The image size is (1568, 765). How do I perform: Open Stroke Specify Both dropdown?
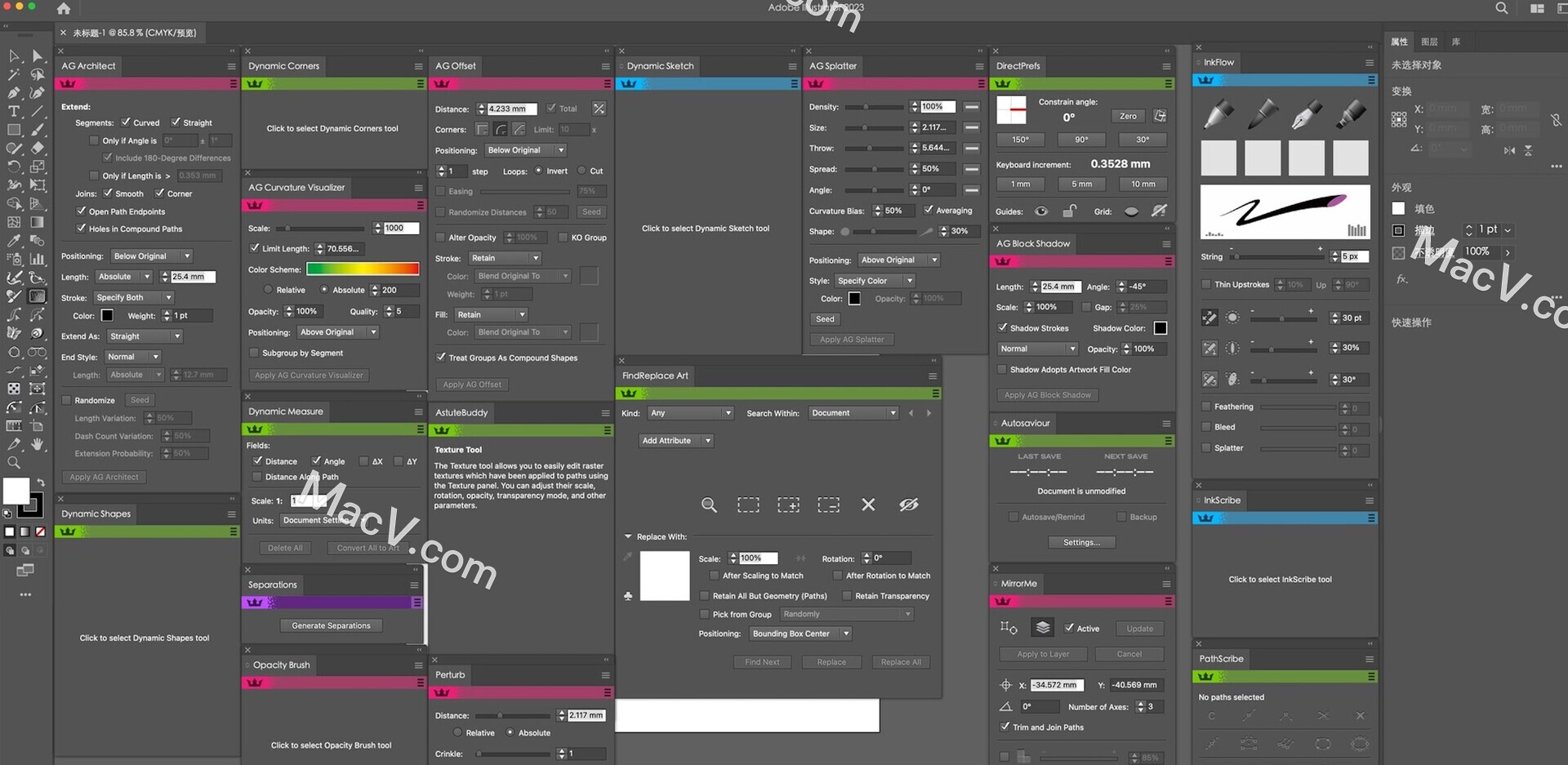click(x=134, y=298)
